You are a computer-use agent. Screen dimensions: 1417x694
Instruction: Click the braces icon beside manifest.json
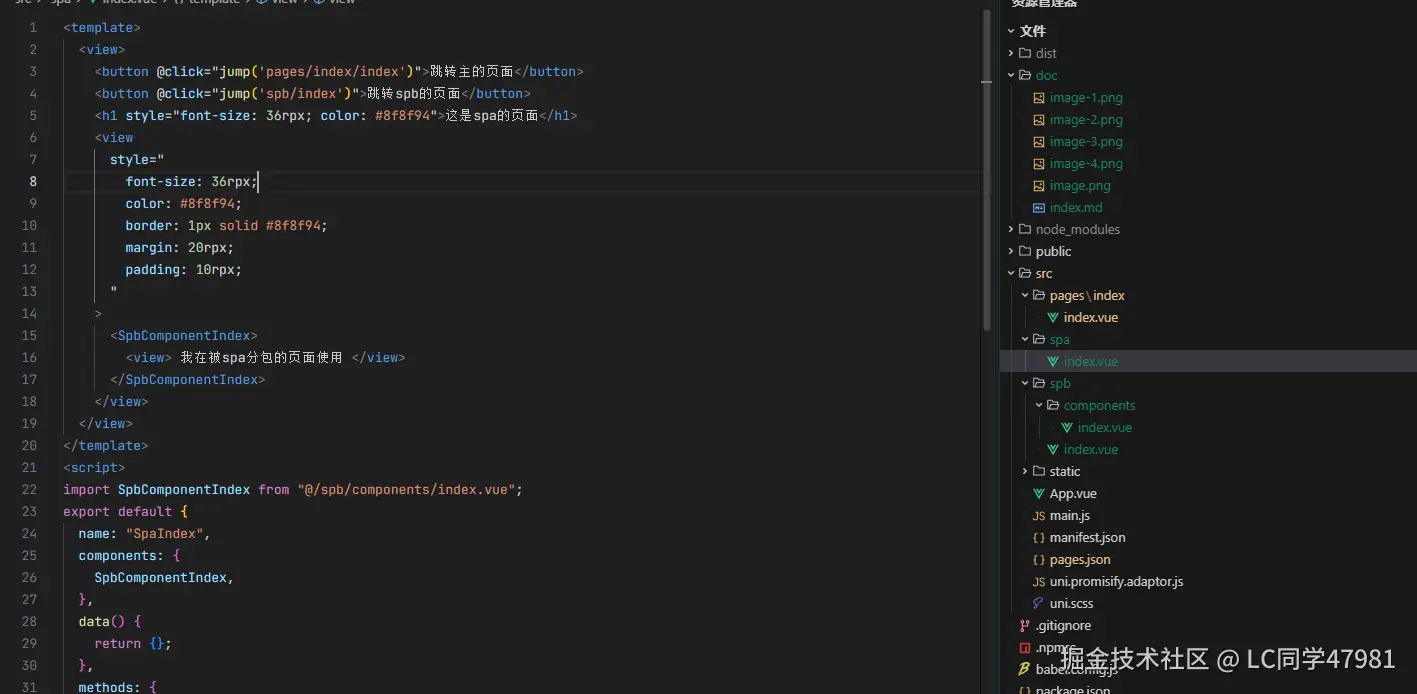tap(1039, 538)
